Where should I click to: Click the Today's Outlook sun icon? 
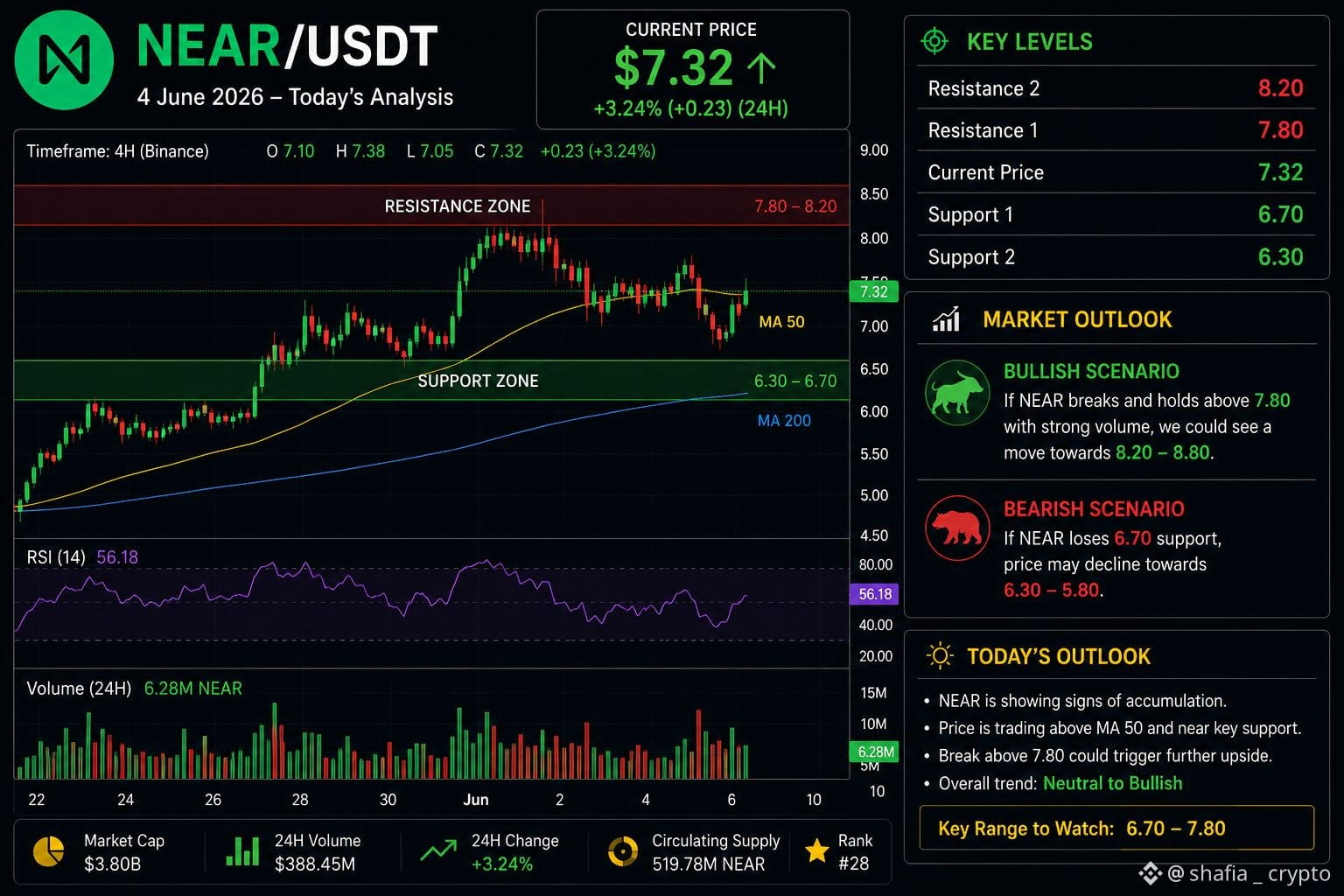click(x=939, y=655)
